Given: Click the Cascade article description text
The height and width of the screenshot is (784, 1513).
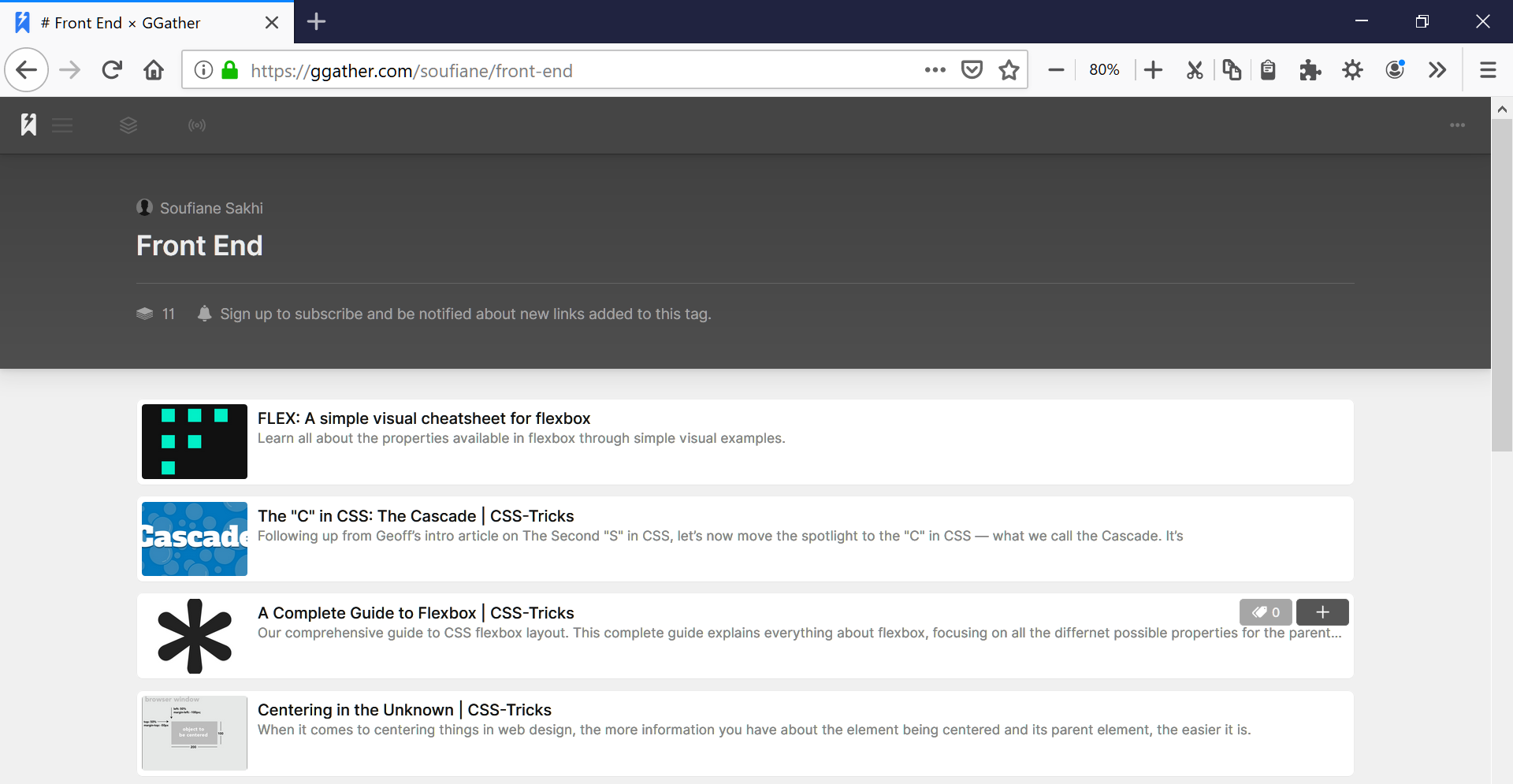Looking at the screenshot, I should (720, 536).
